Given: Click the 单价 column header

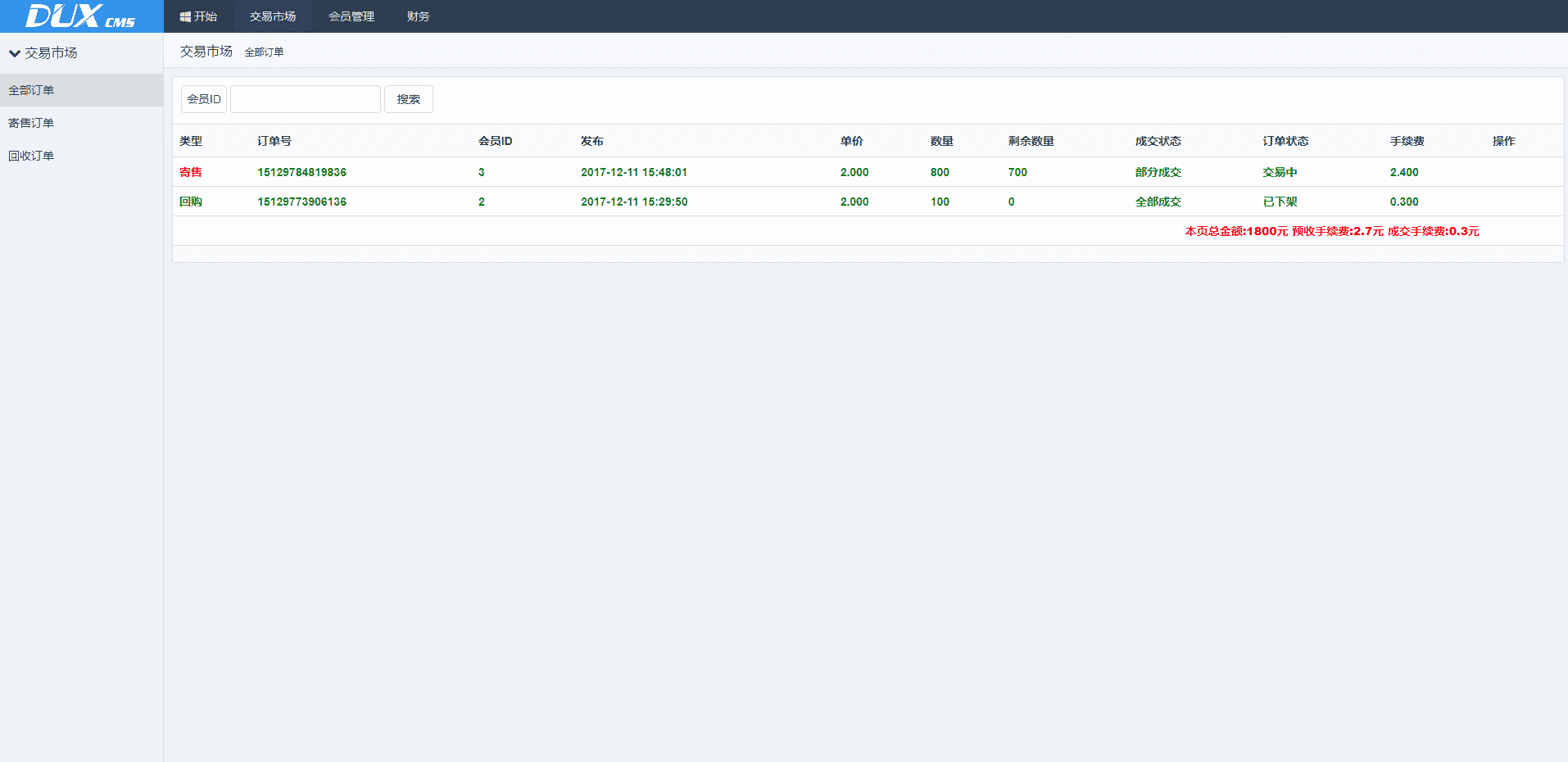Looking at the screenshot, I should pos(852,141).
